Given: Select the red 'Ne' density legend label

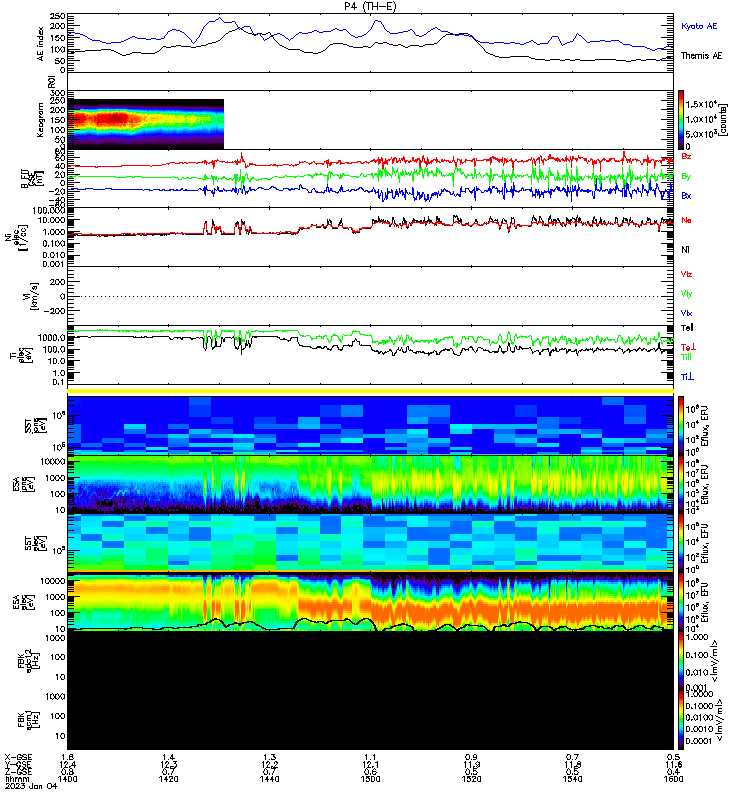Looking at the screenshot, I should click(686, 220).
